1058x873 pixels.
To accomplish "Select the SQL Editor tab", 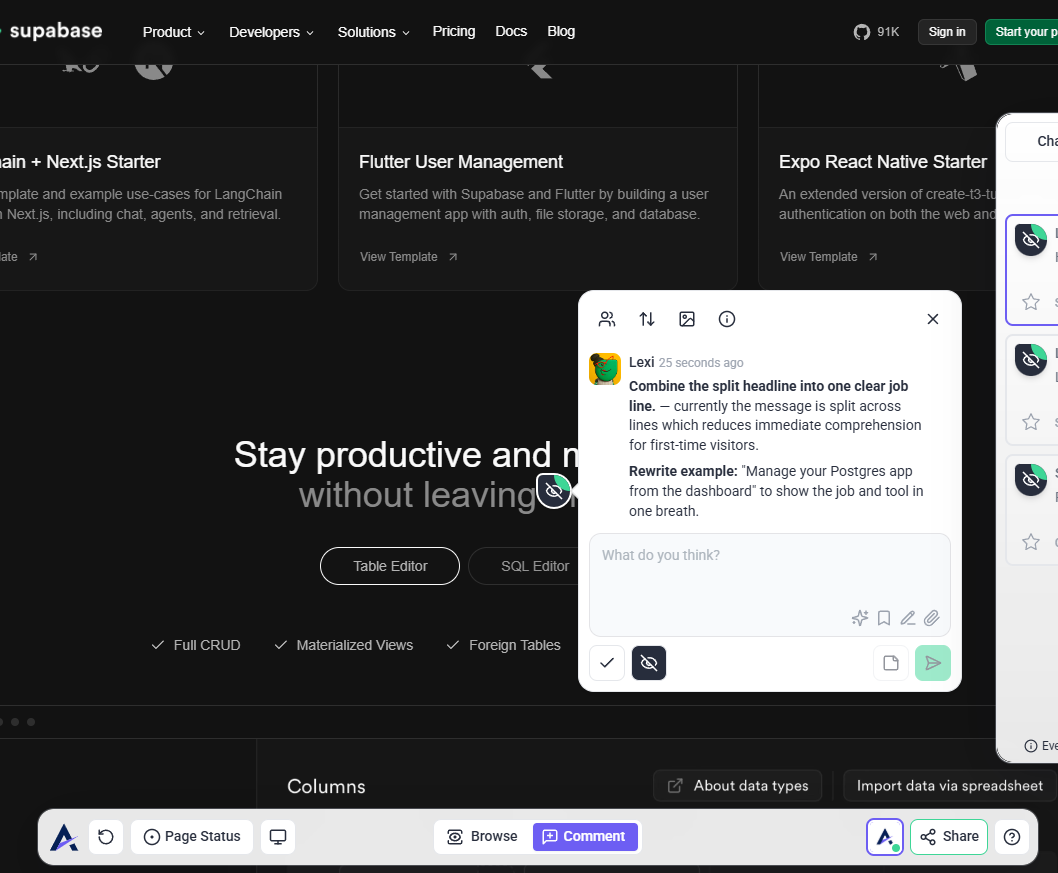I will tap(534, 566).
